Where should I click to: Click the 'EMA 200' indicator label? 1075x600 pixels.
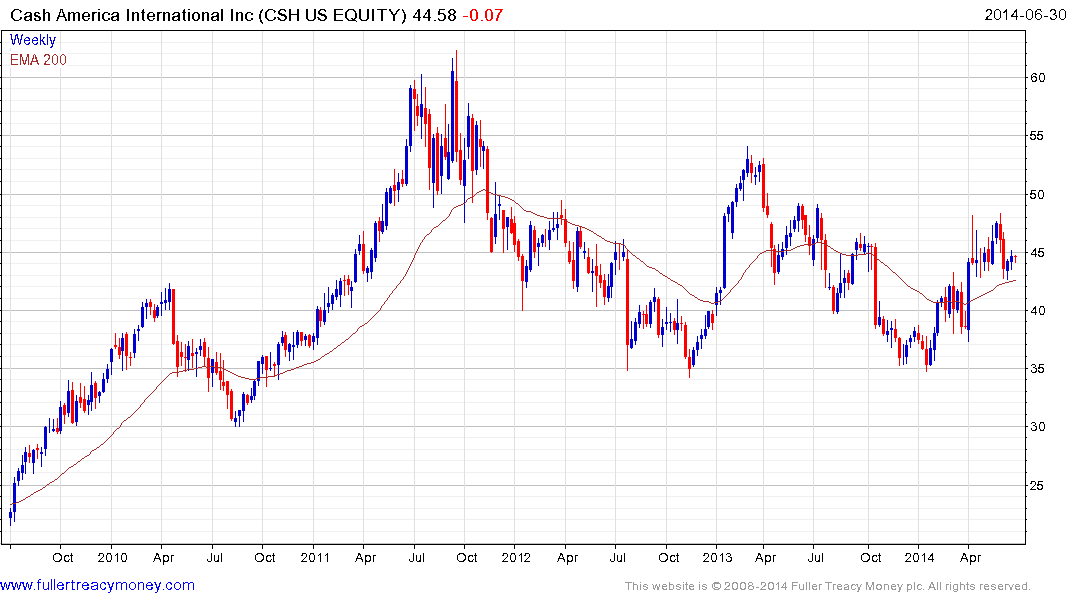tap(38, 60)
